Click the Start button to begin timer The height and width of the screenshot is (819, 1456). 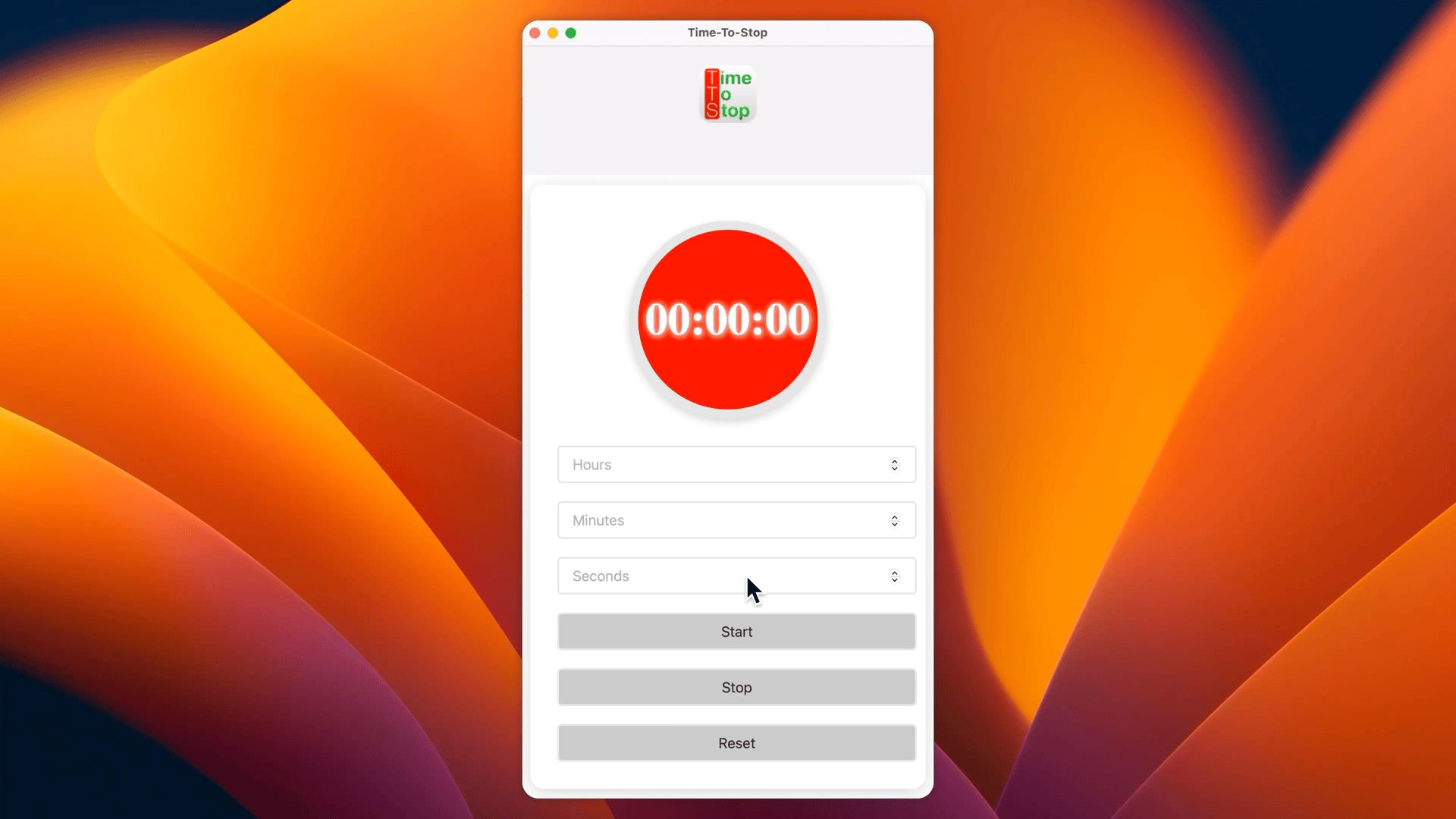[737, 631]
